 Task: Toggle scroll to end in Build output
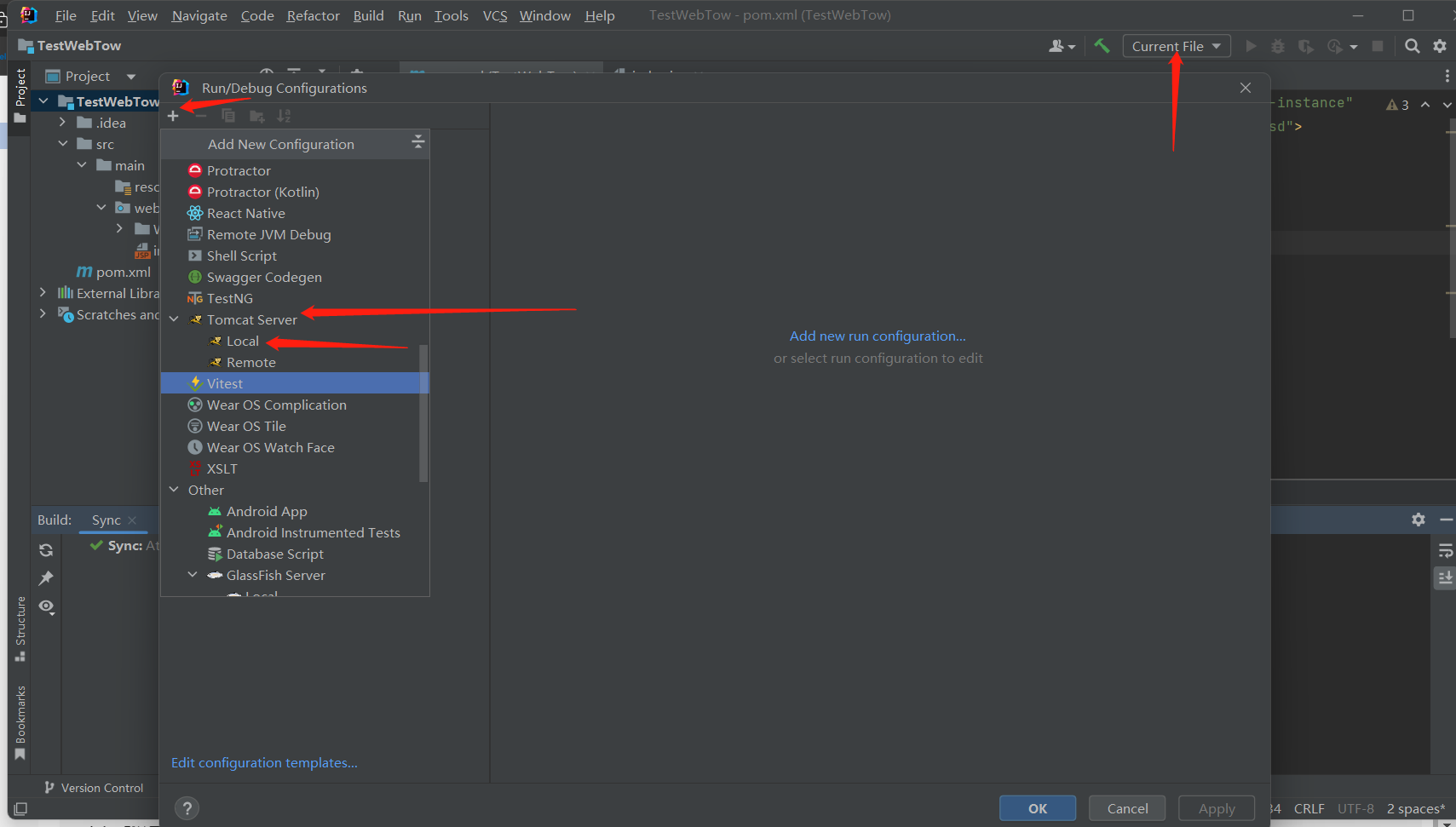pos(1445,578)
